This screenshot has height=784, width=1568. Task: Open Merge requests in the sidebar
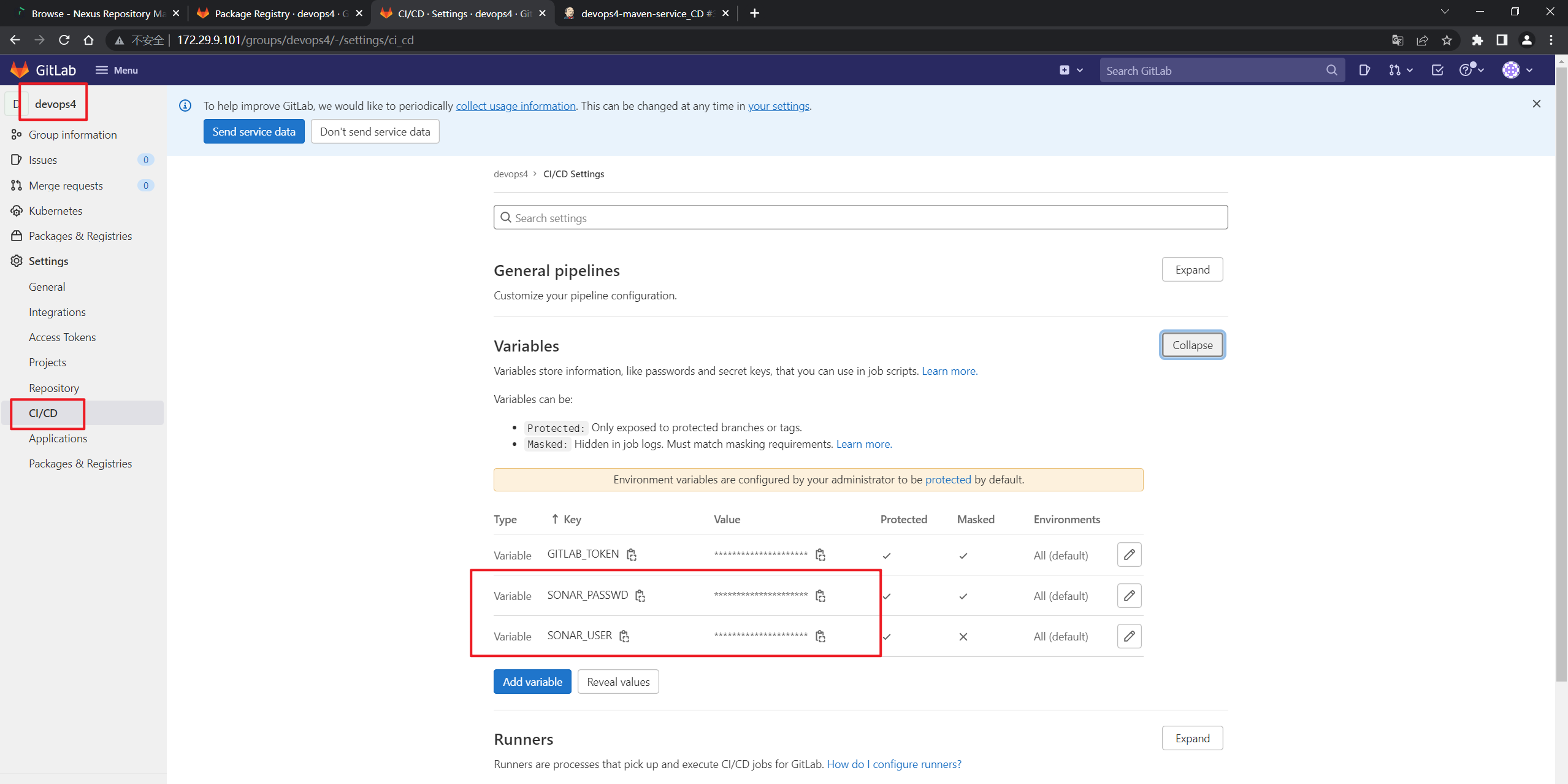66,185
